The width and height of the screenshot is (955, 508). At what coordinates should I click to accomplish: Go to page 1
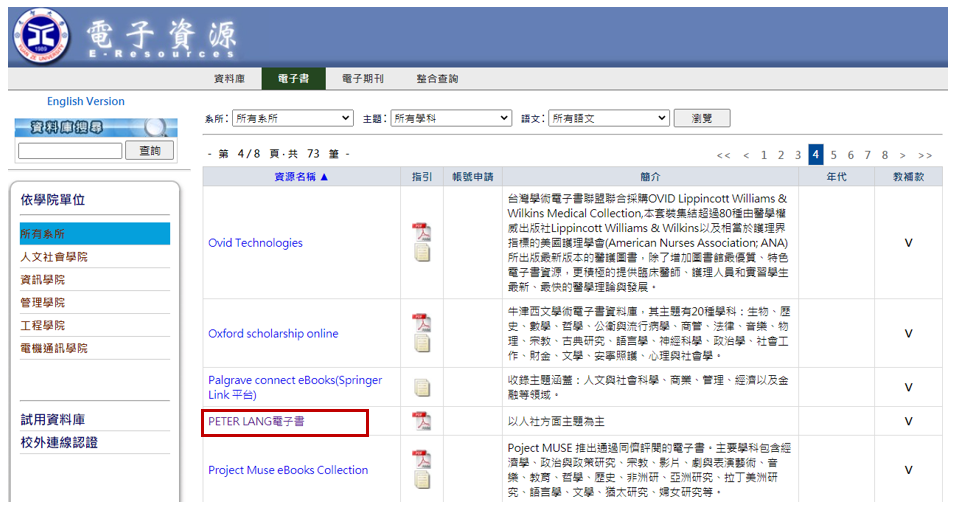(x=764, y=155)
